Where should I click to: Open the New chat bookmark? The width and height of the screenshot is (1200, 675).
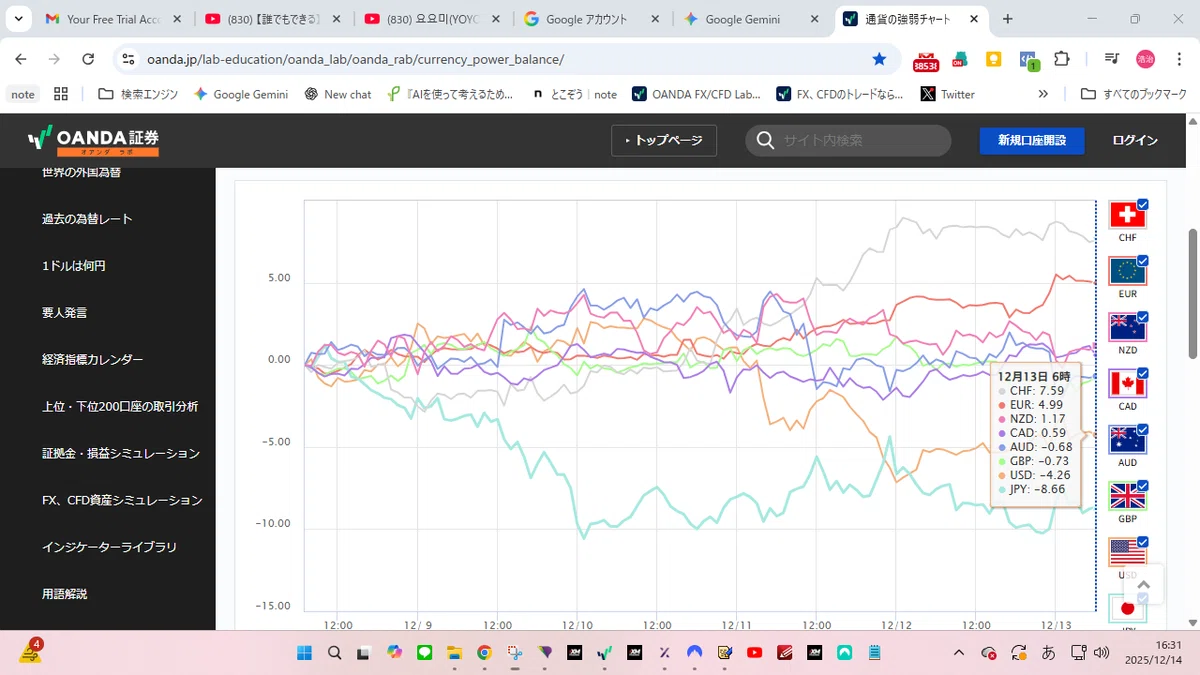(x=338, y=94)
